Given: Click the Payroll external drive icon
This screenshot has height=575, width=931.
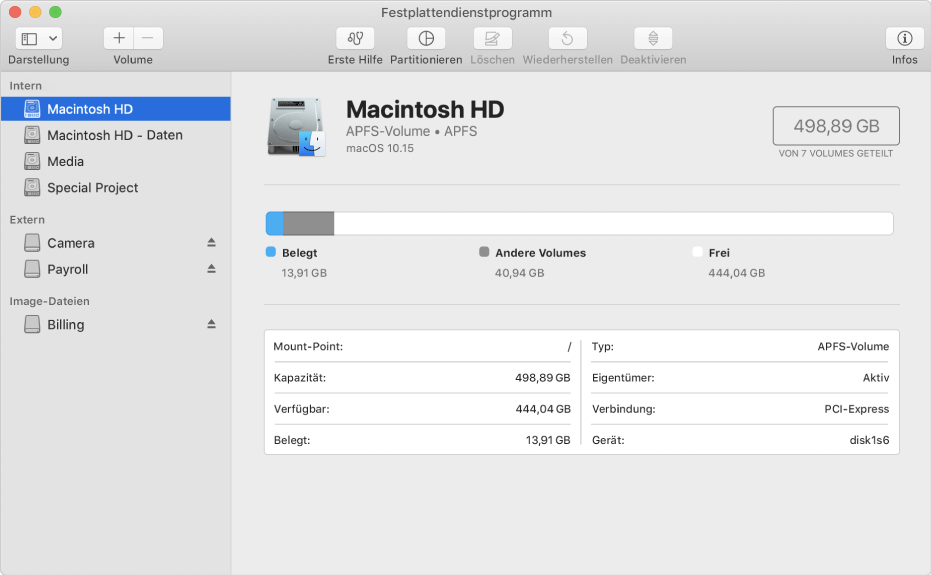Looking at the screenshot, I should (32, 268).
